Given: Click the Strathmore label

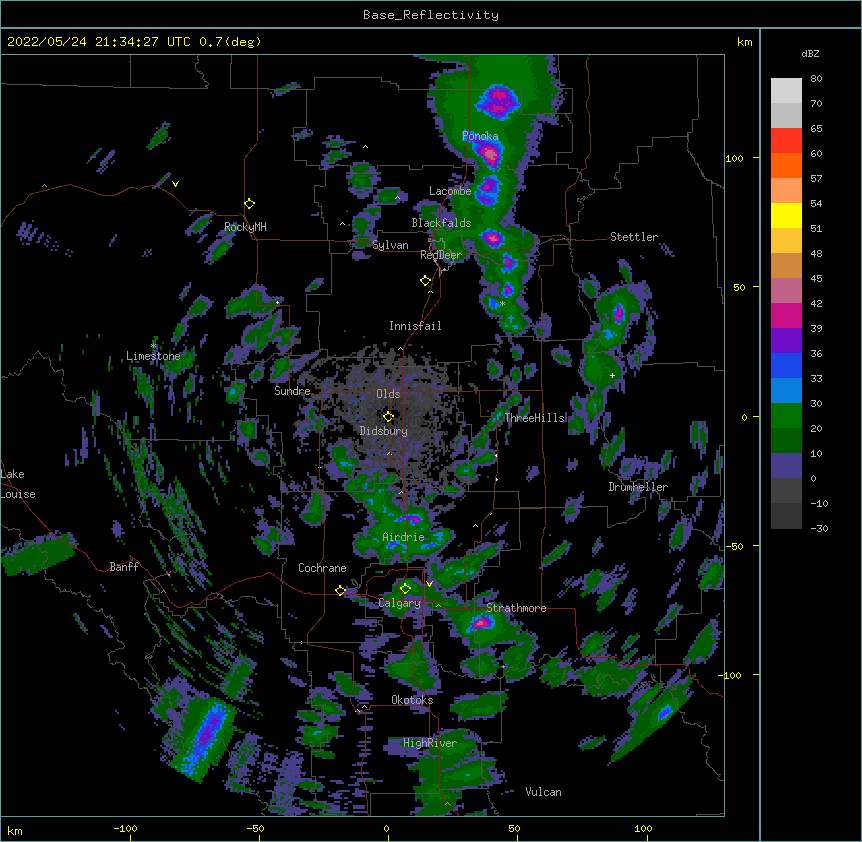Looking at the screenshot, I should 516,608.
